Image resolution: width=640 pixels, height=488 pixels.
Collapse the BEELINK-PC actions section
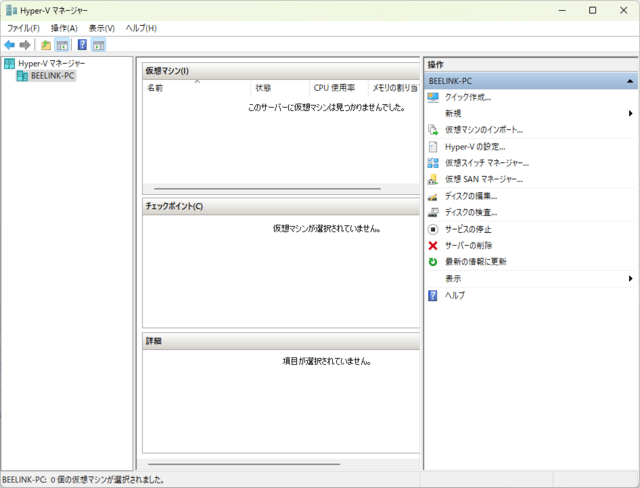[x=630, y=81]
